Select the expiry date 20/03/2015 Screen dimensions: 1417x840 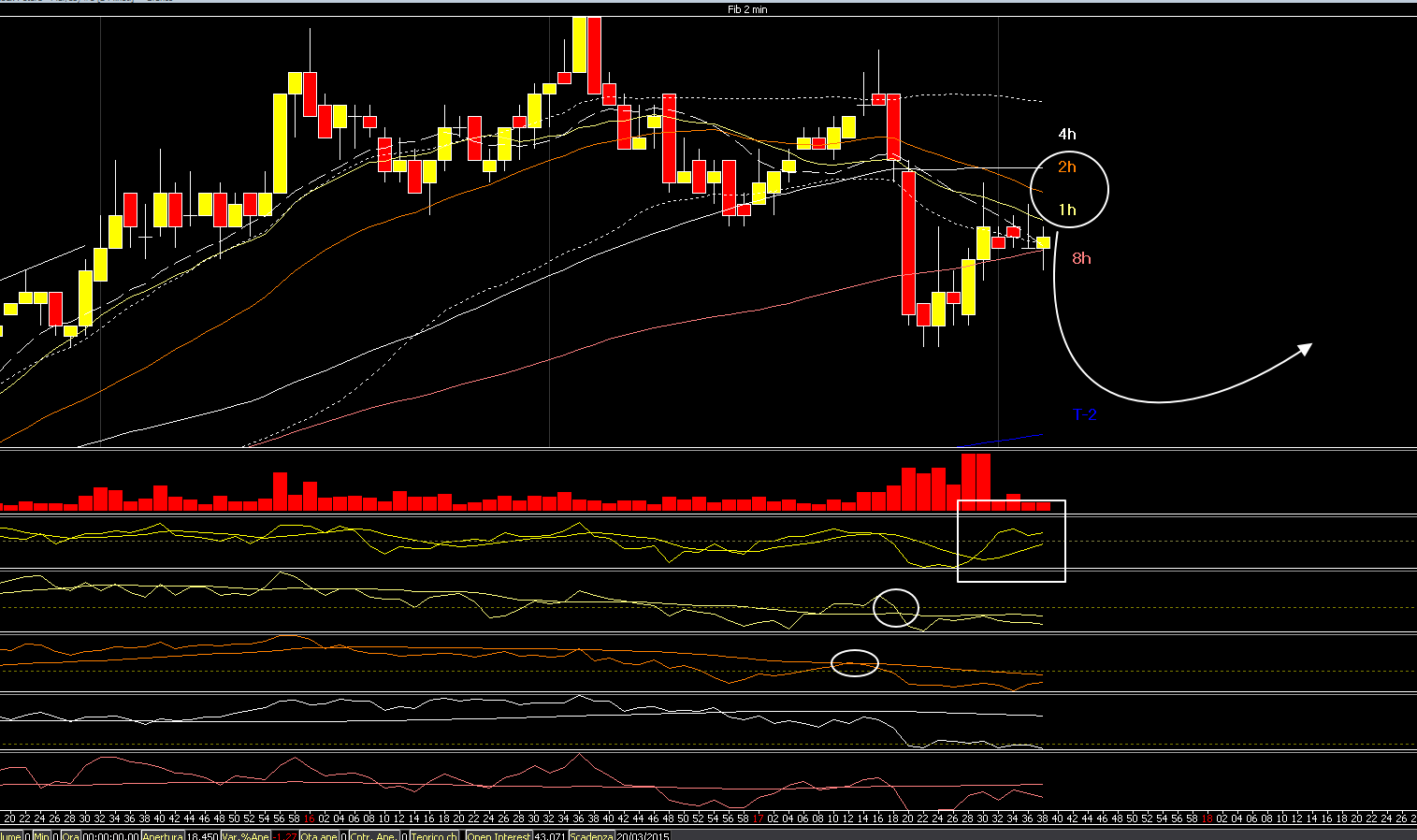click(642, 836)
